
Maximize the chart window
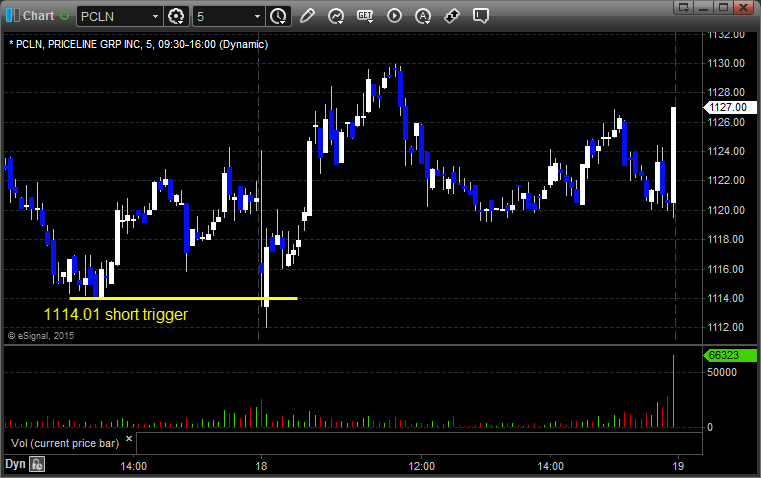click(x=724, y=7)
